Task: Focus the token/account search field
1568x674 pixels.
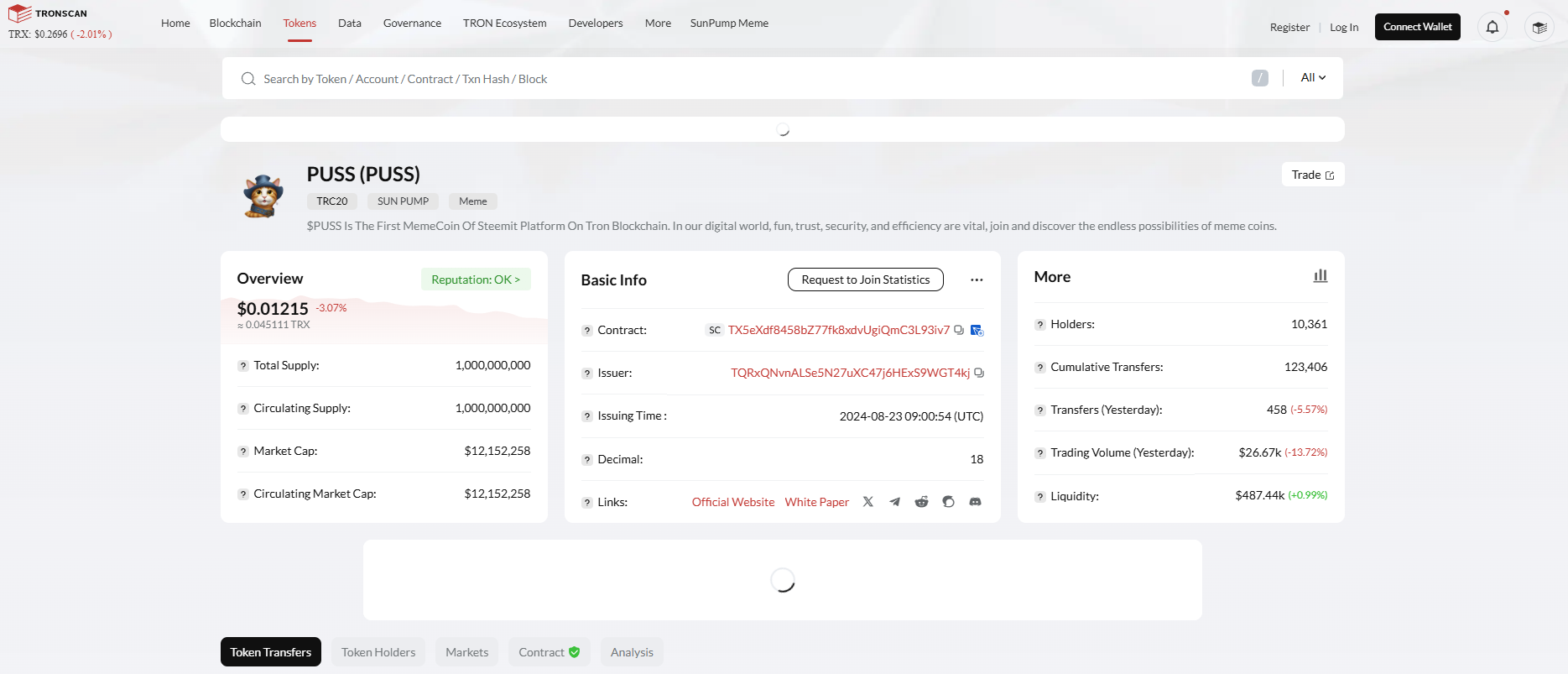Action: [747, 79]
